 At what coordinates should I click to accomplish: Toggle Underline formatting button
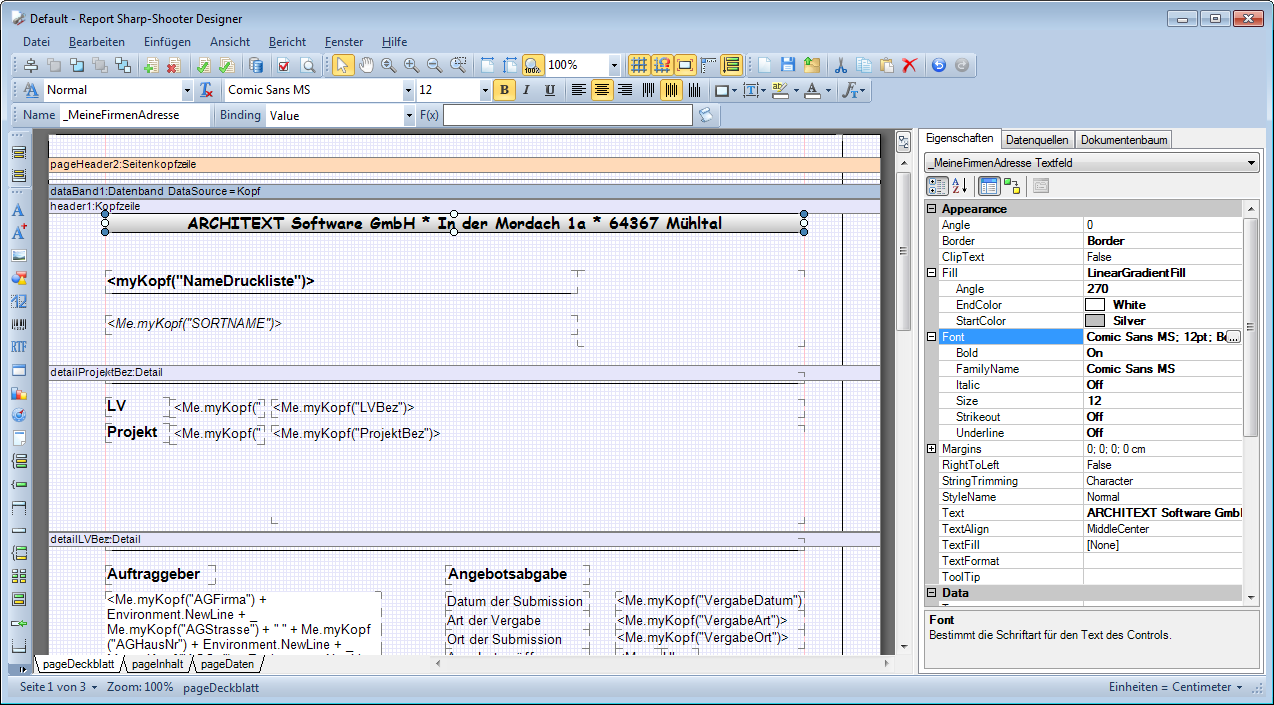click(x=550, y=90)
